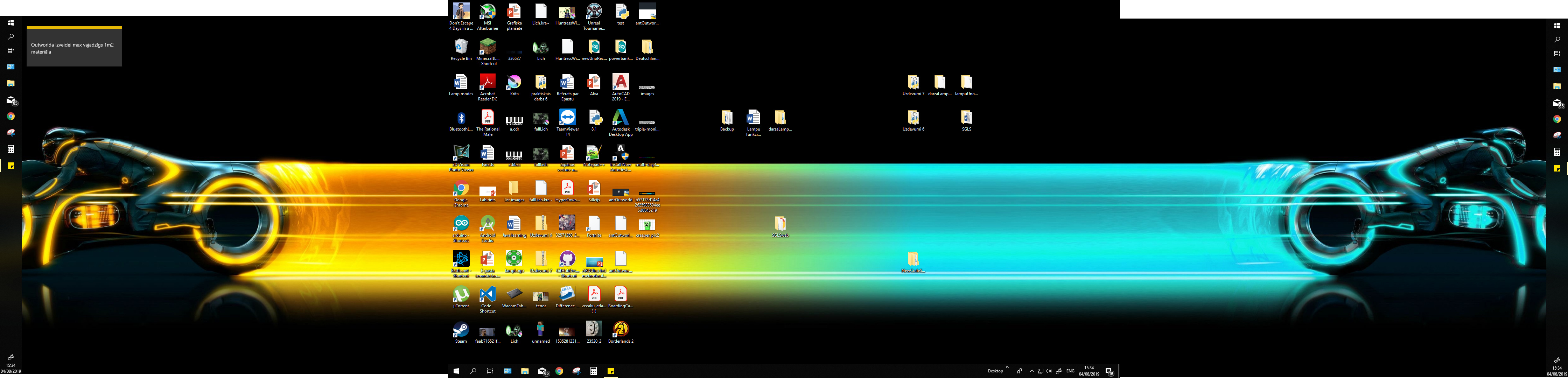Expand the Desktop toolbar chevron
Screen dimensions: 1568x378
tap(1007, 367)
